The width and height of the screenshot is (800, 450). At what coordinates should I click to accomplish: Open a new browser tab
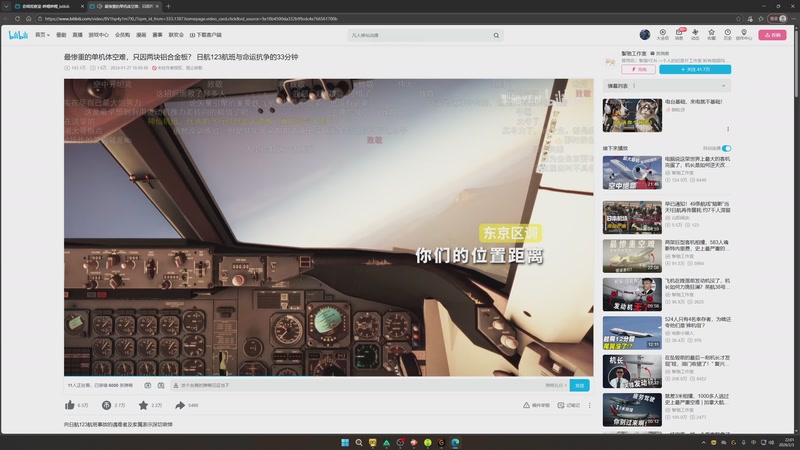pyautogui.click(x=168, y=6)
